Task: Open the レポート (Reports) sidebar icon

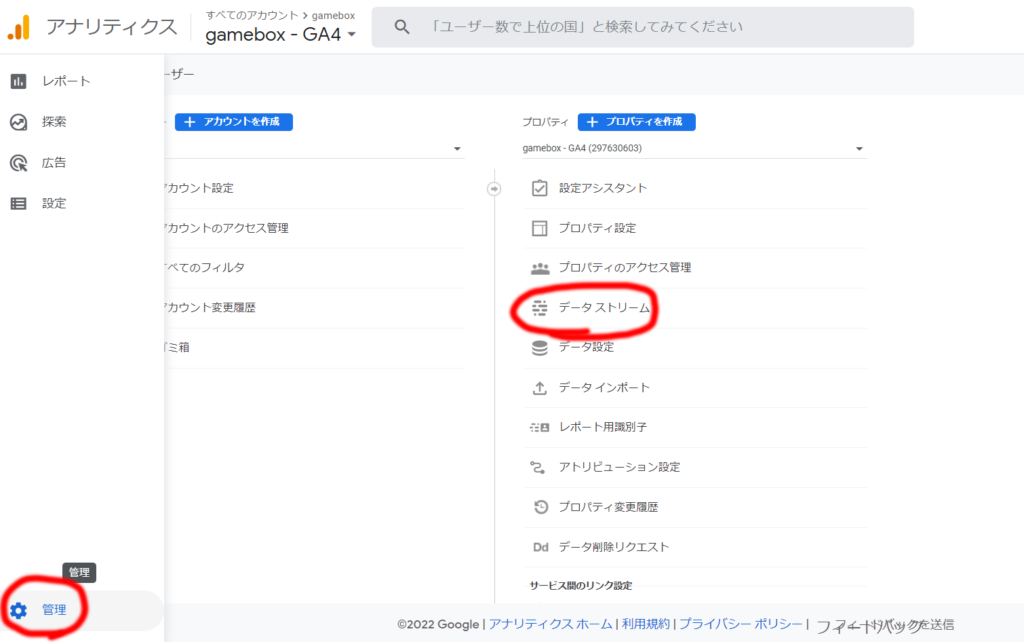Action: pyautogui.click(x=18, y=81)
